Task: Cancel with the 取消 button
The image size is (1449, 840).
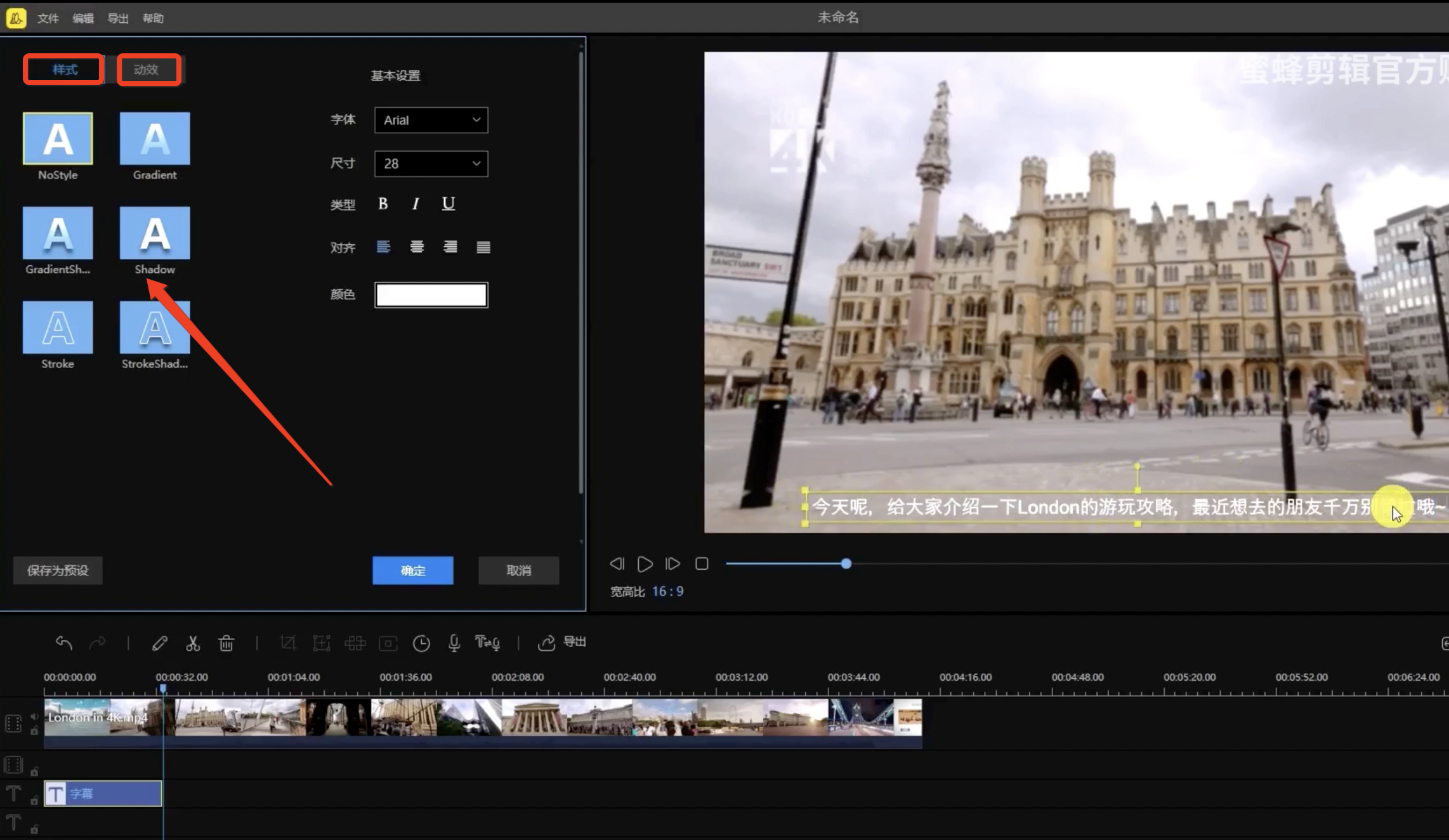Action: point(519,570)
